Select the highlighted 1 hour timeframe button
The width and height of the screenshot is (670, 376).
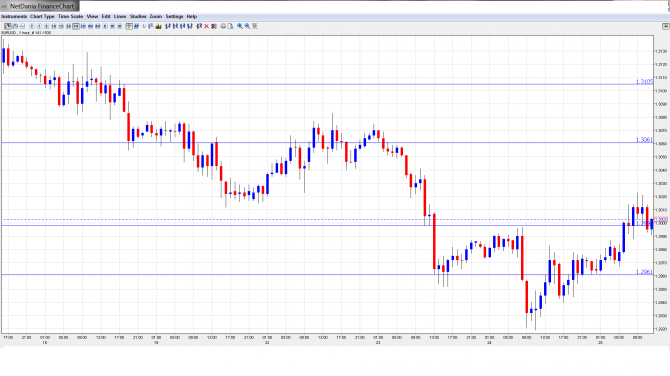(76, 26)
